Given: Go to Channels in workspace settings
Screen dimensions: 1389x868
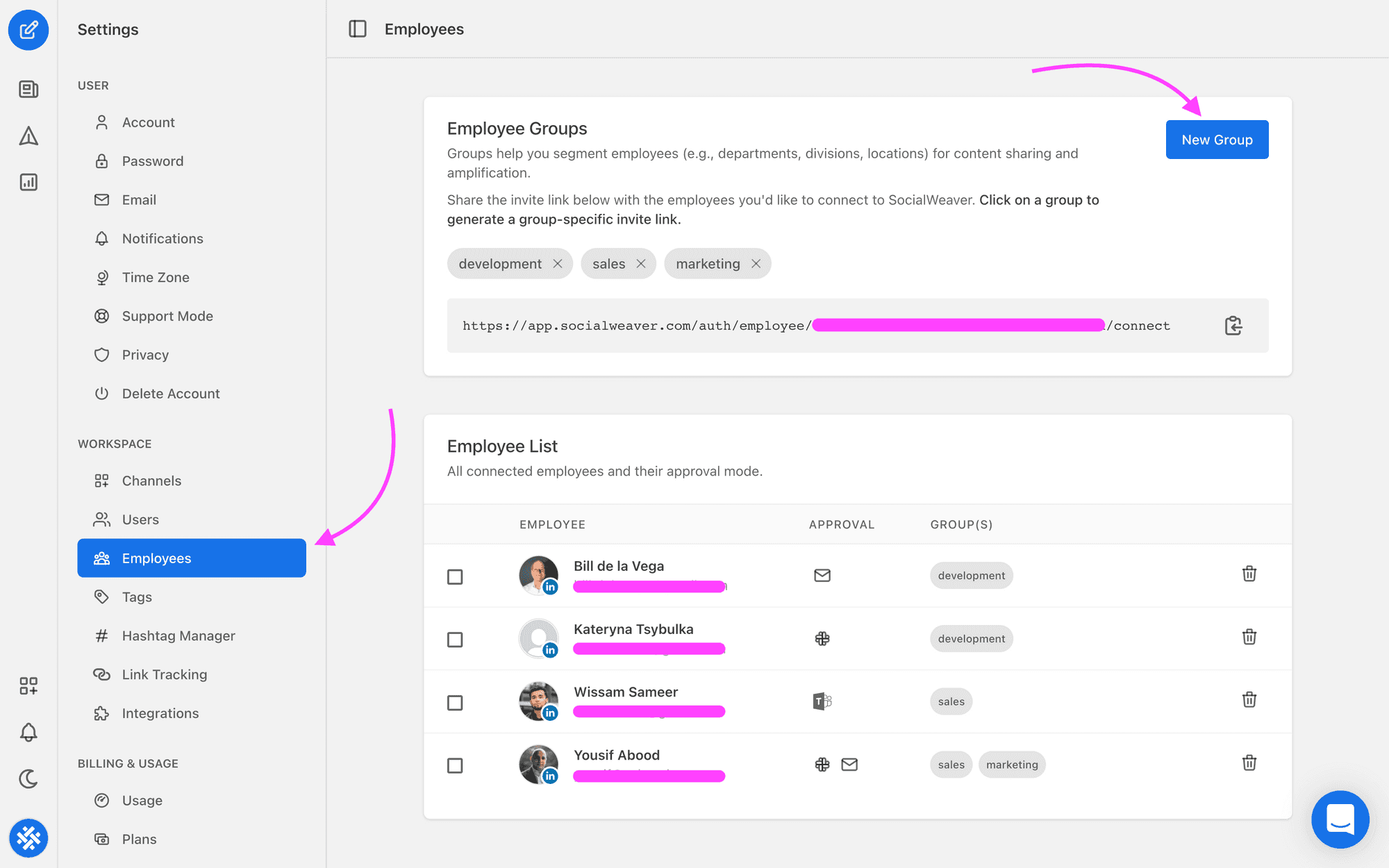Looking at the screenshot, I should [x=192, y=481].
